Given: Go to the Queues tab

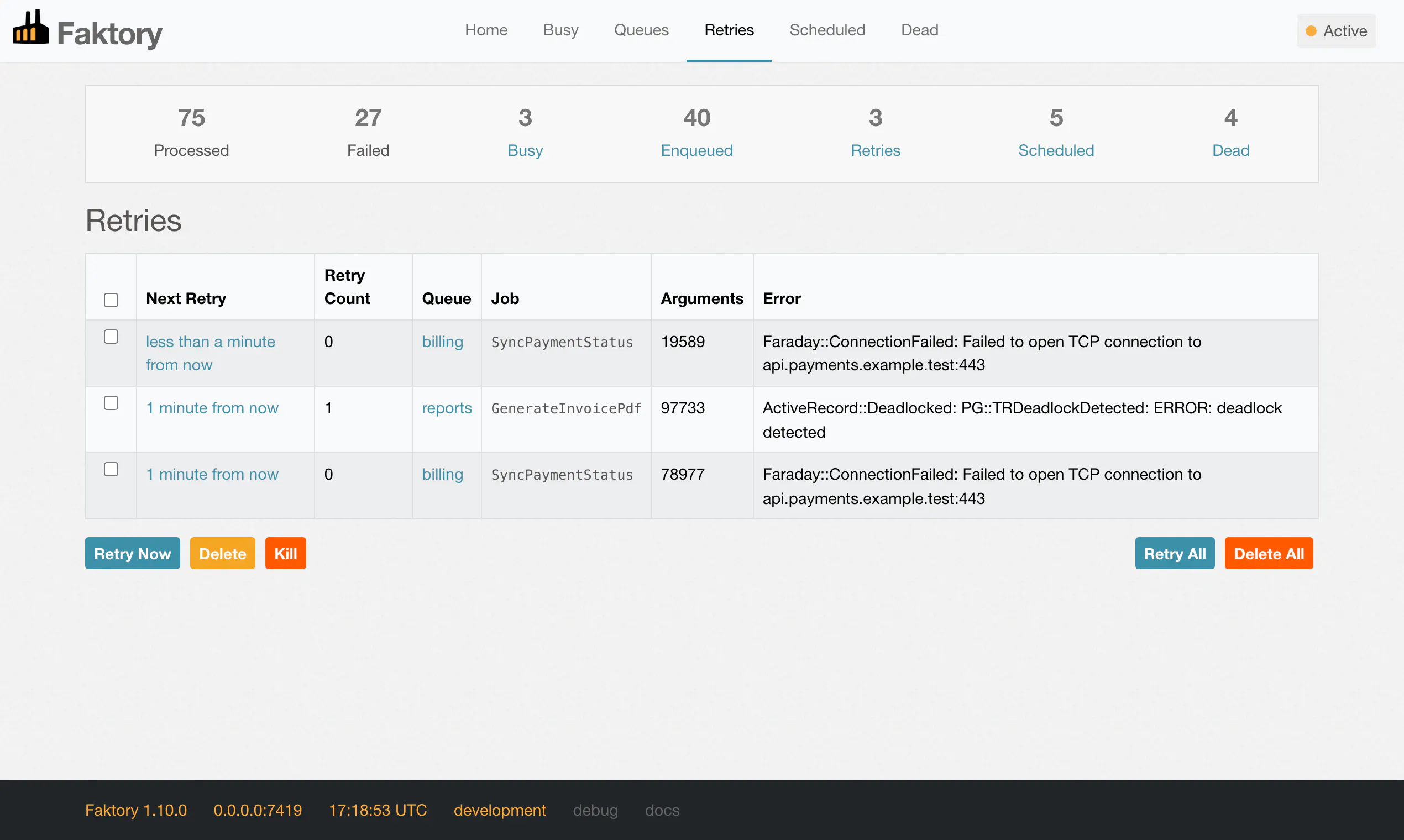Looking at the screenshot, I should [641, 30].
